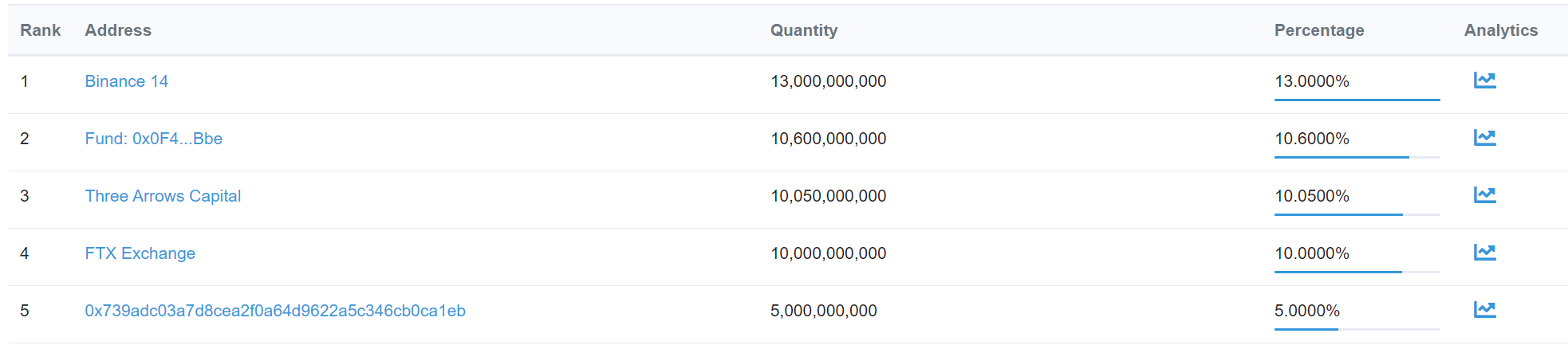Open the 0x739adc03a7d8cea2f0a64d9622a5c346cb0ca1eb address link
The width and height of the screenshot is (1568, 349).
275,311
